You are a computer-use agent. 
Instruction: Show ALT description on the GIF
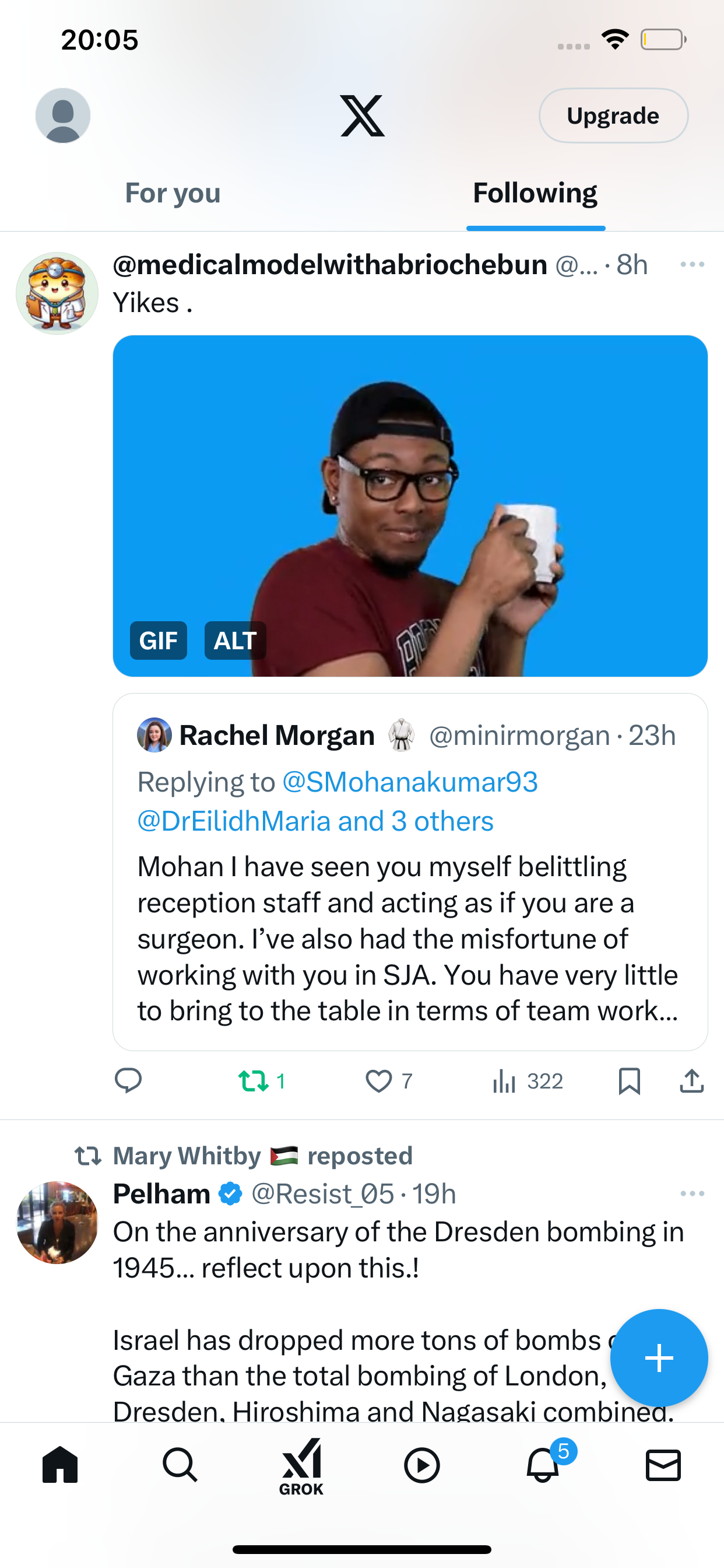(235, 640)
